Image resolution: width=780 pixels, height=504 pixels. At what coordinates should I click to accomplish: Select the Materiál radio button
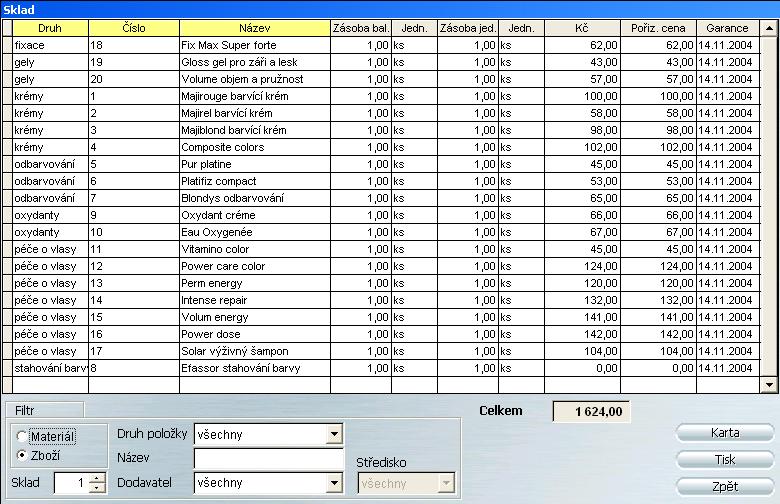[23, 436]
